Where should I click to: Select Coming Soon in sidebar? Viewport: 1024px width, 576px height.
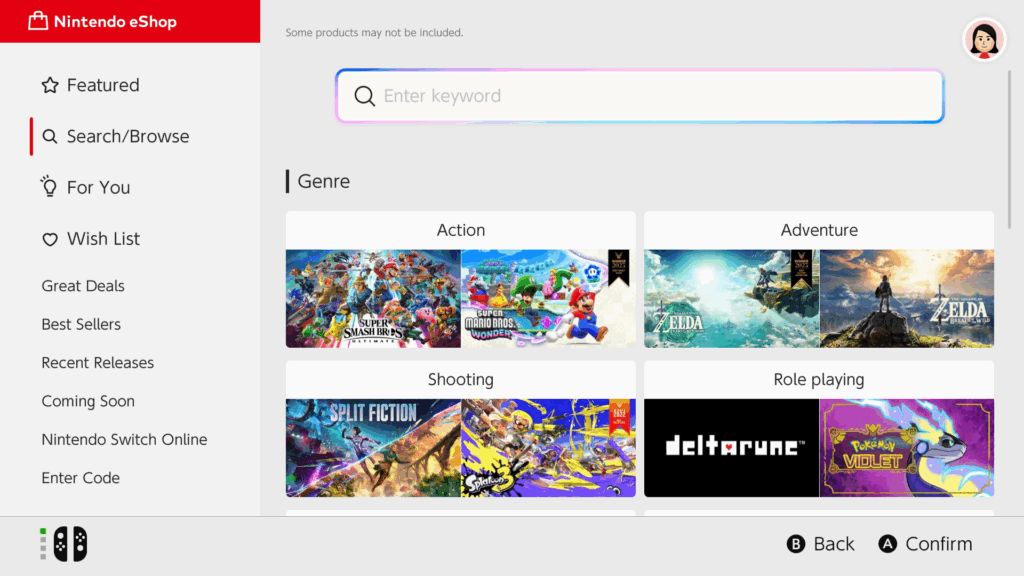pos(88,401)
